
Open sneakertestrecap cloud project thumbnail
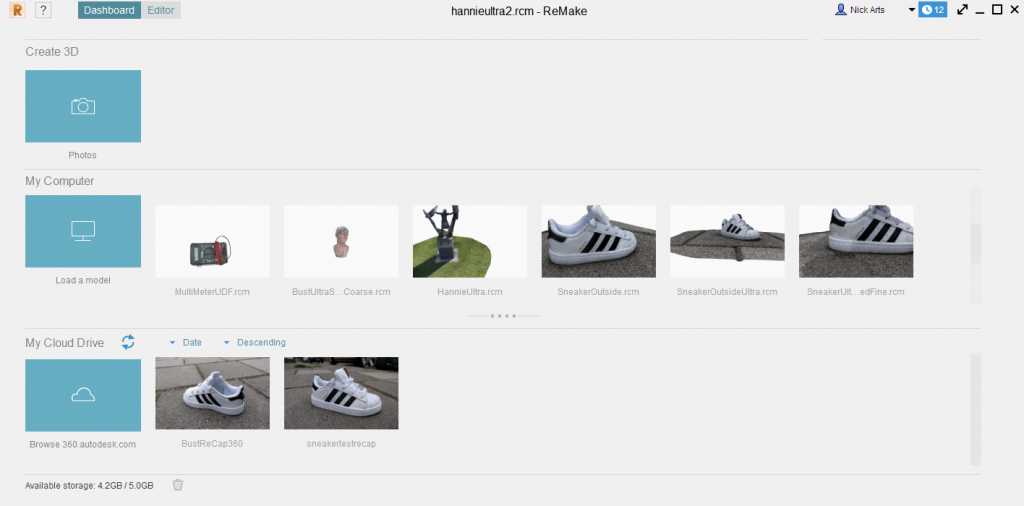click(x=341, y=393)
